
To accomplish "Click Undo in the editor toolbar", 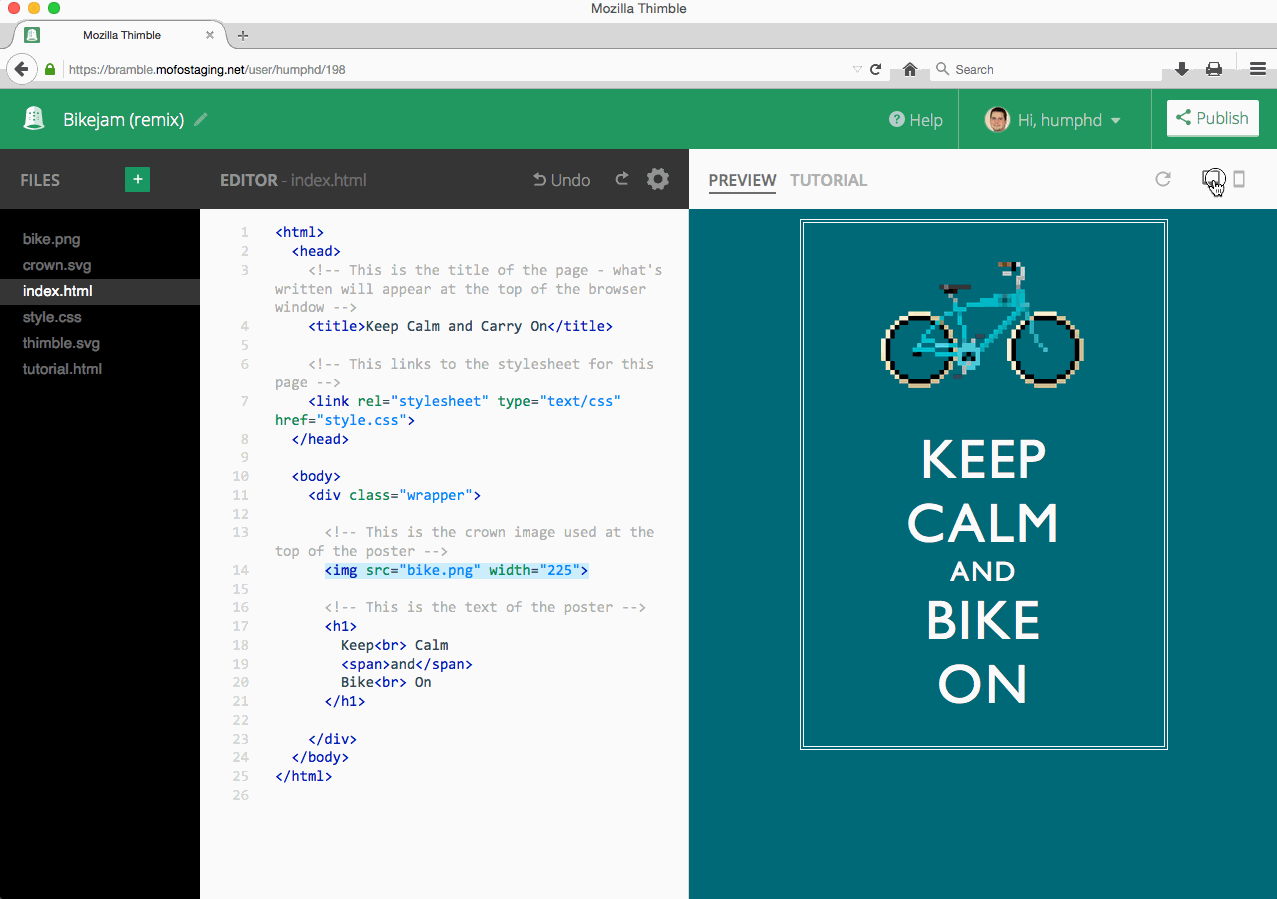I will pyautogui.click(x=561, y=180).
